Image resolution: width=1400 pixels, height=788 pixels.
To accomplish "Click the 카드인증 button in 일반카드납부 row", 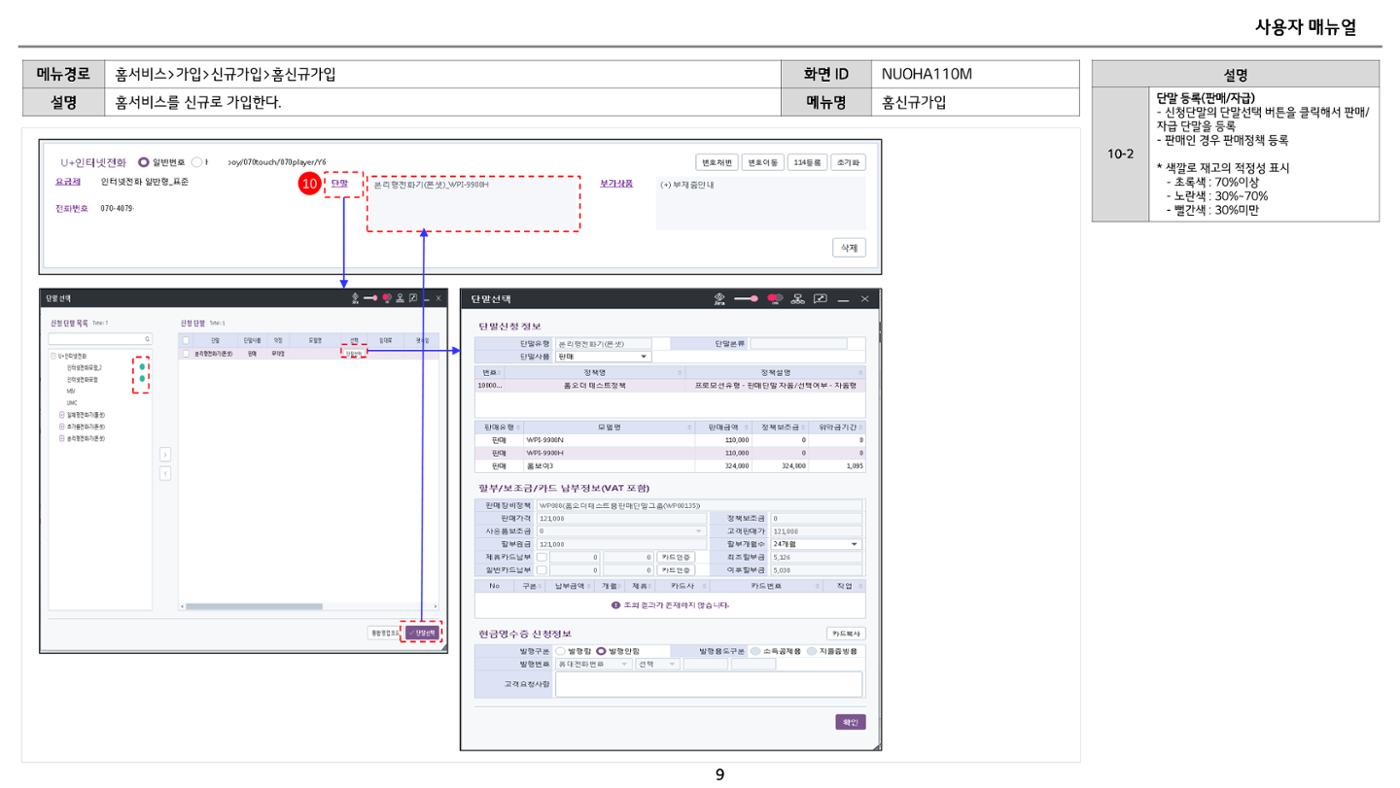I will click(675, 569).
